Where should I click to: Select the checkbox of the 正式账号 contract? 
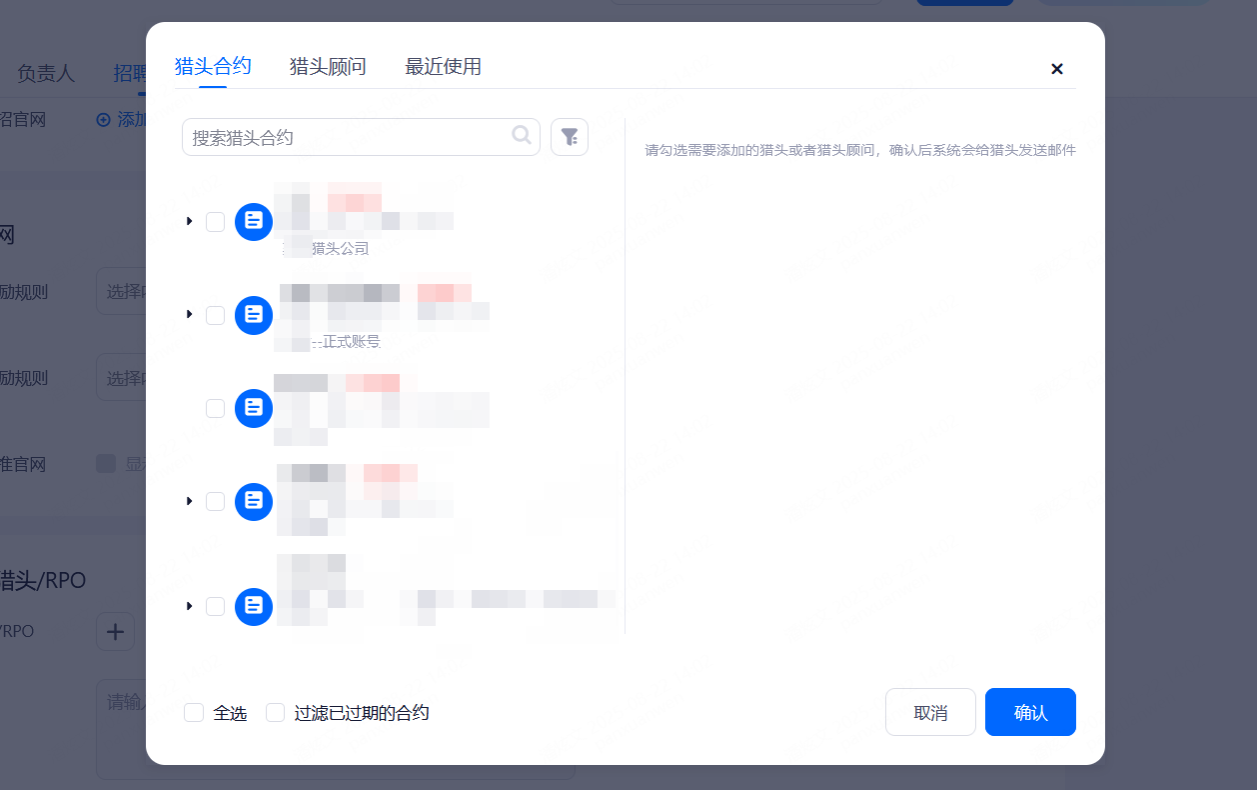point(215,315)
